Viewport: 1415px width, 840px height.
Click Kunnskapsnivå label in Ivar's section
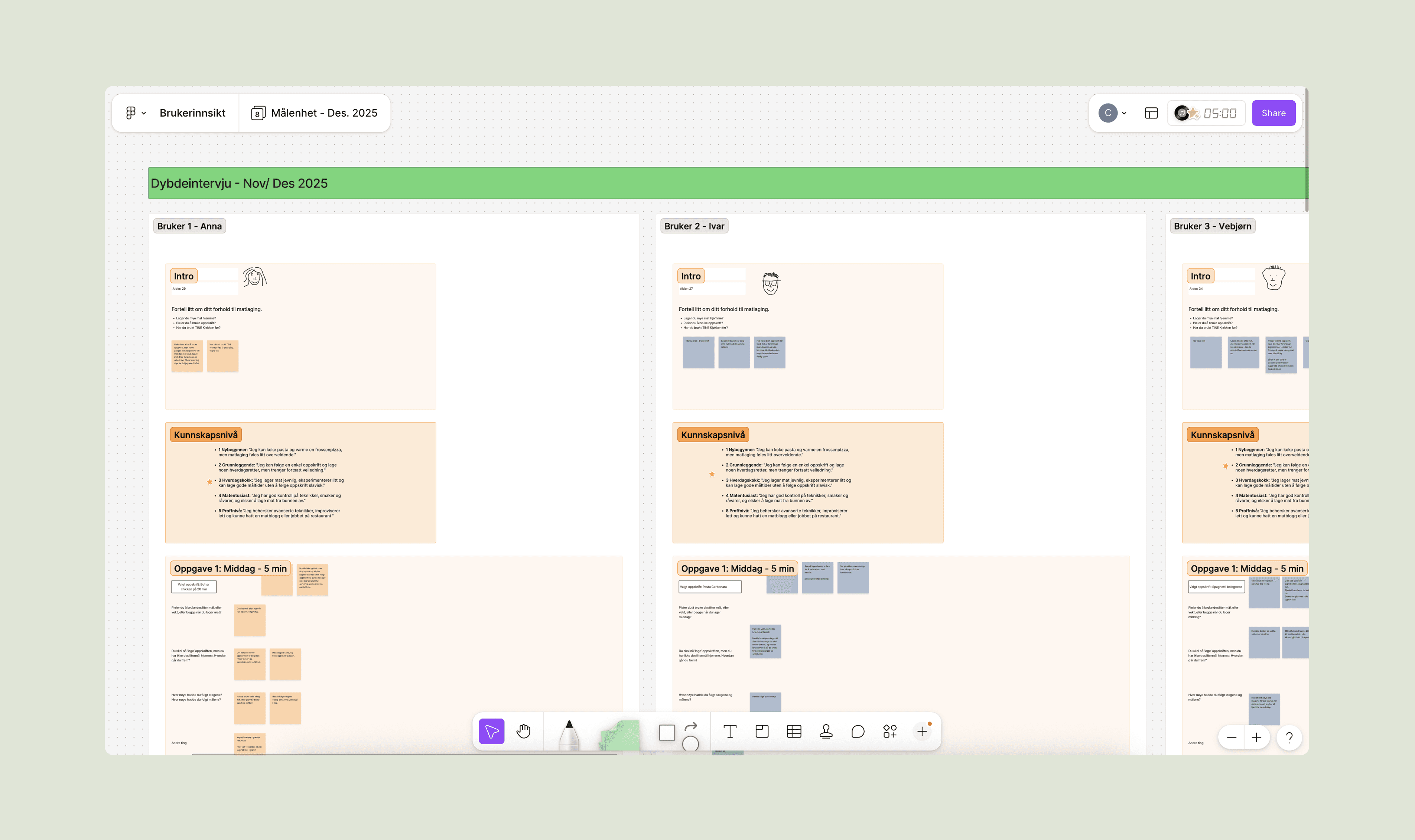pyautogui.click(x=713, y=435)
